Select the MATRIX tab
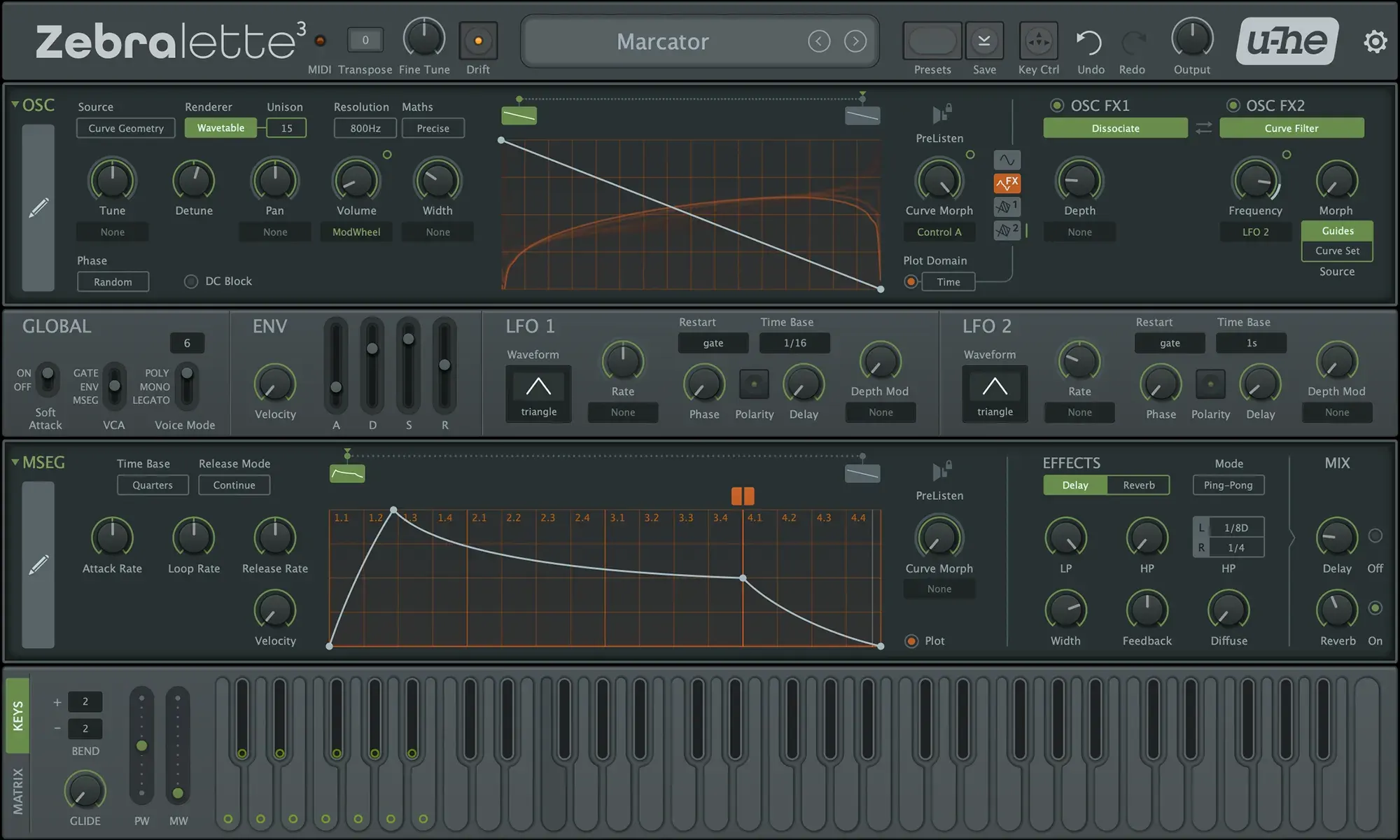The image size is (1400, 840). (17, 792)
